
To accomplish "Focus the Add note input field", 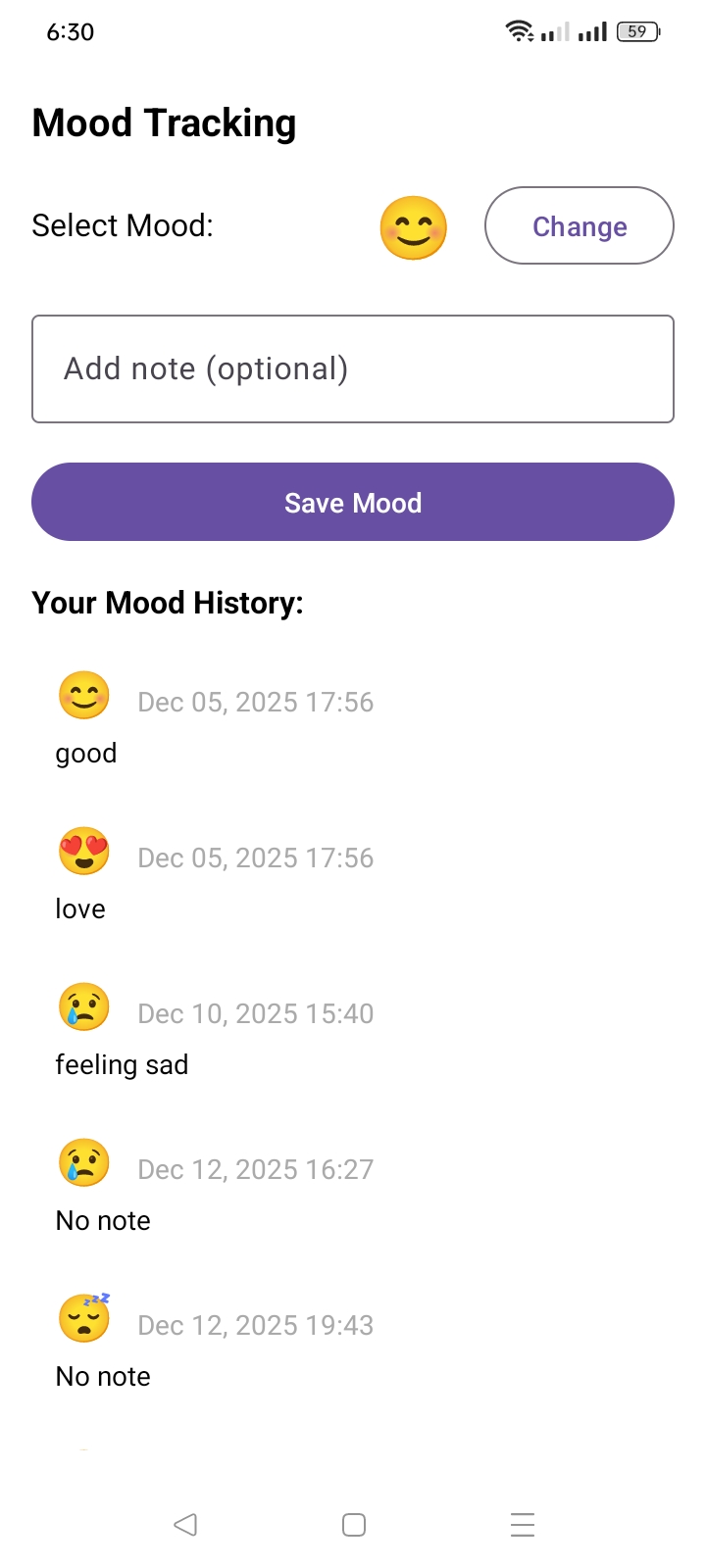I will click(353, 368).
